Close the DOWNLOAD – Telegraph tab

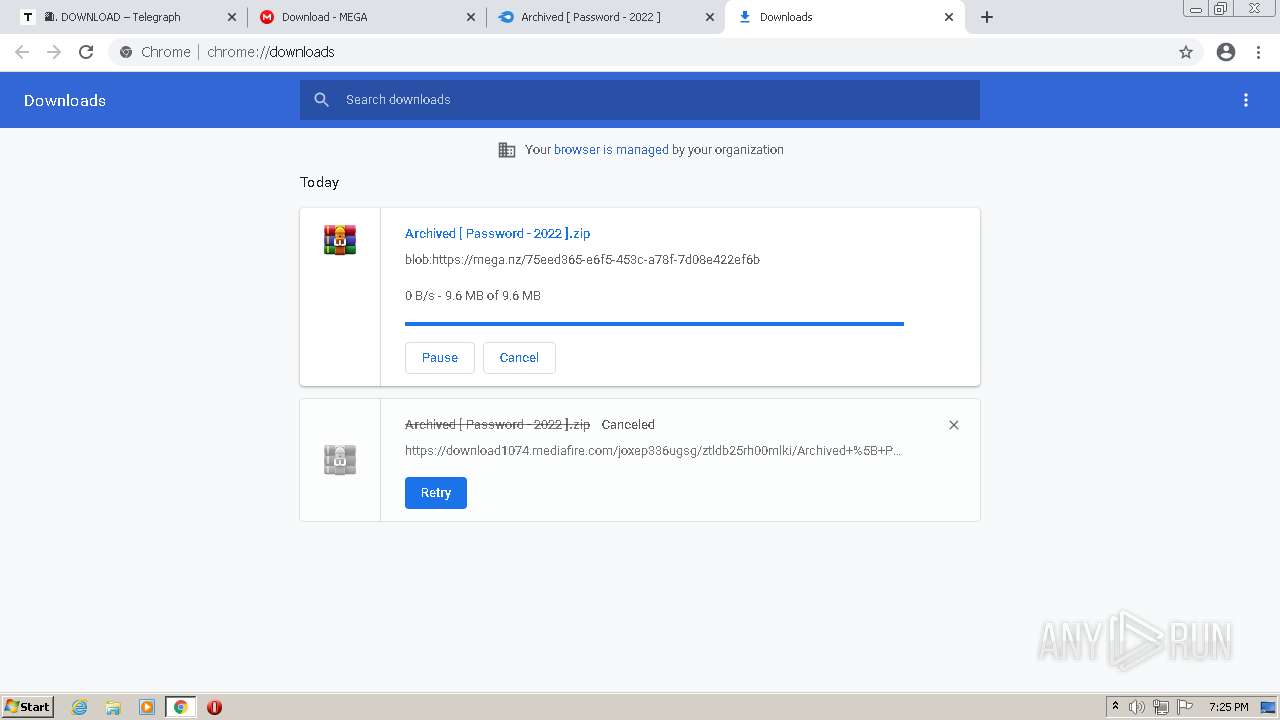(232, 17)
